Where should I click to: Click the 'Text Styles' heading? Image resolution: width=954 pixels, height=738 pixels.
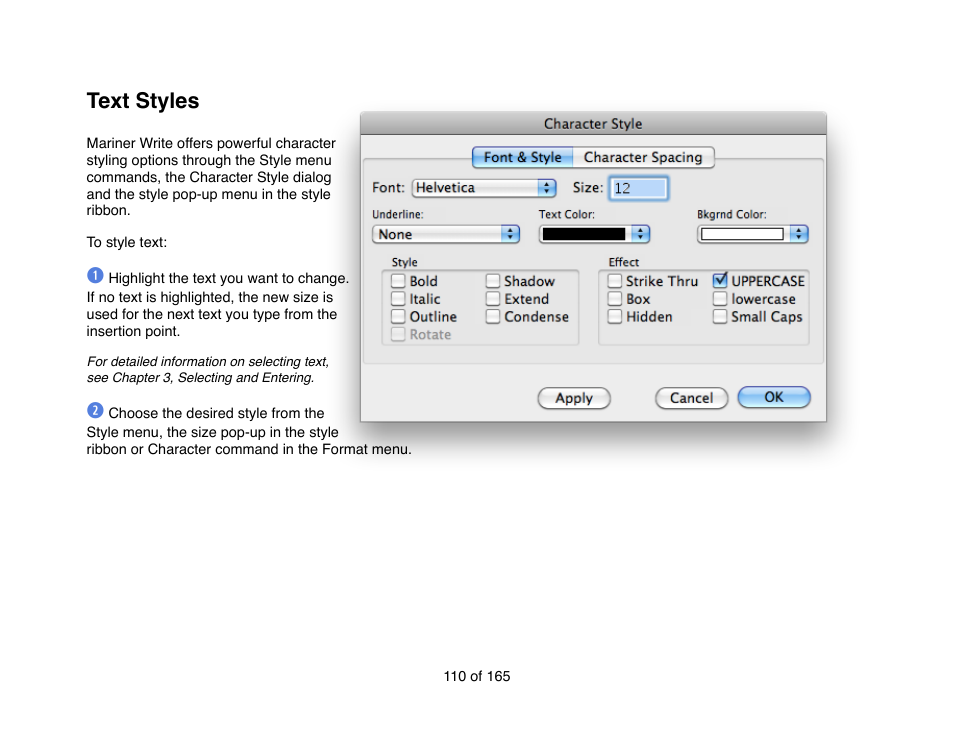(143, 101)
